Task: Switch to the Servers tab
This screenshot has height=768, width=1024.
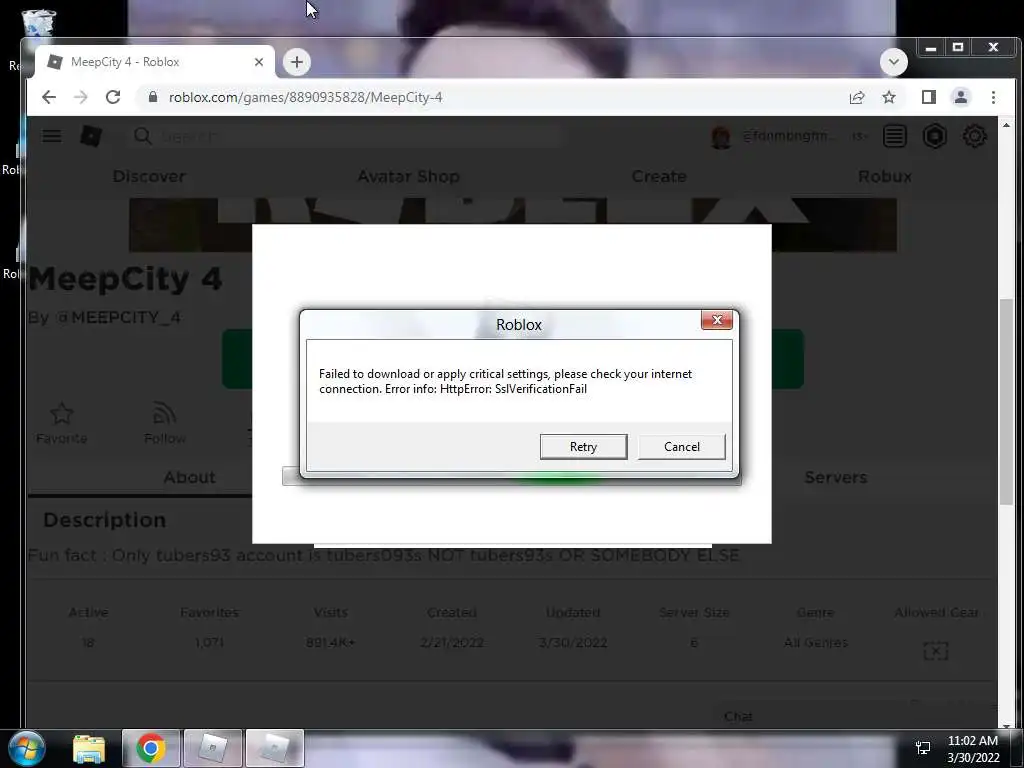Action: 836,477
